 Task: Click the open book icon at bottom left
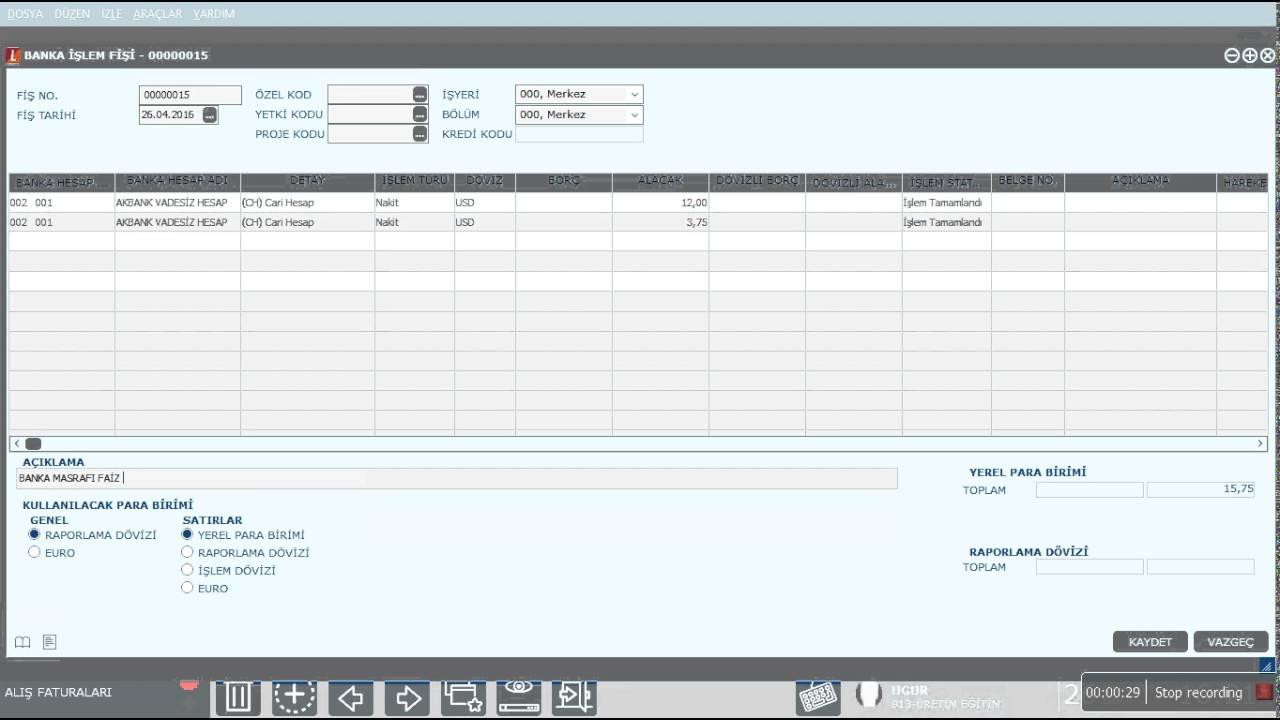point(22,642)
